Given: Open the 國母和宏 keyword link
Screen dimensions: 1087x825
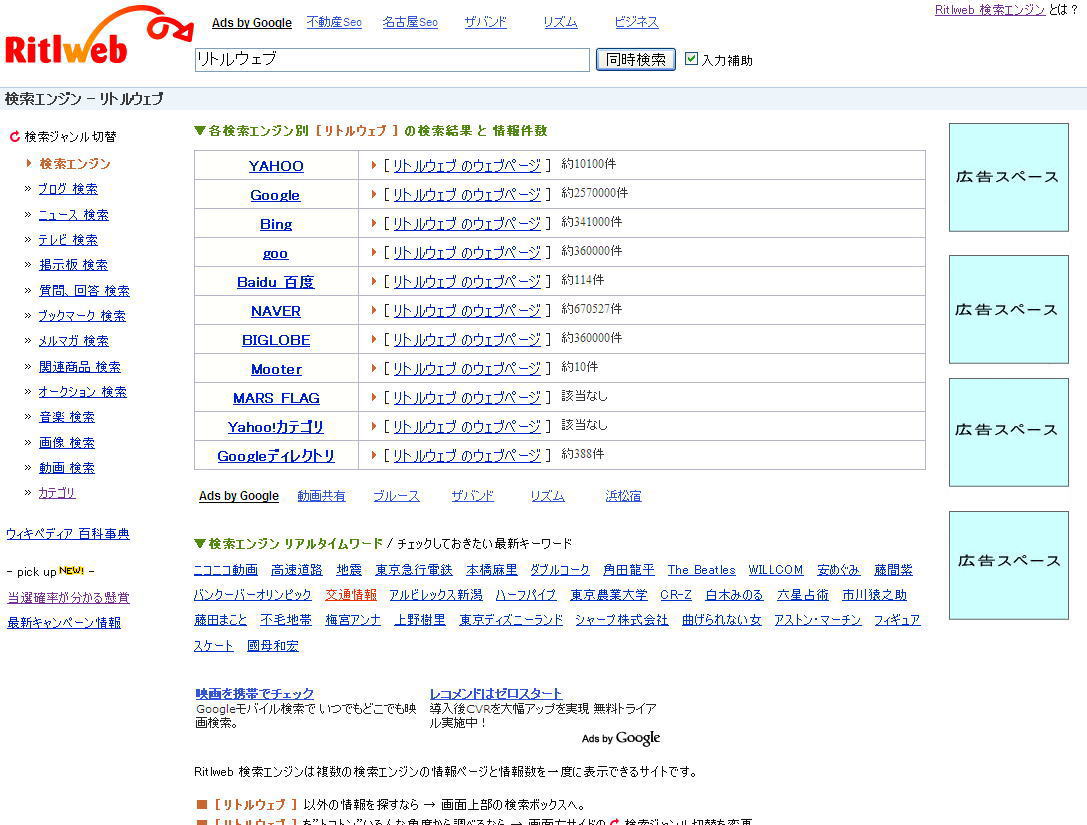Looking at the screenshot, I should pyautogui.click(x=272, y=645).
